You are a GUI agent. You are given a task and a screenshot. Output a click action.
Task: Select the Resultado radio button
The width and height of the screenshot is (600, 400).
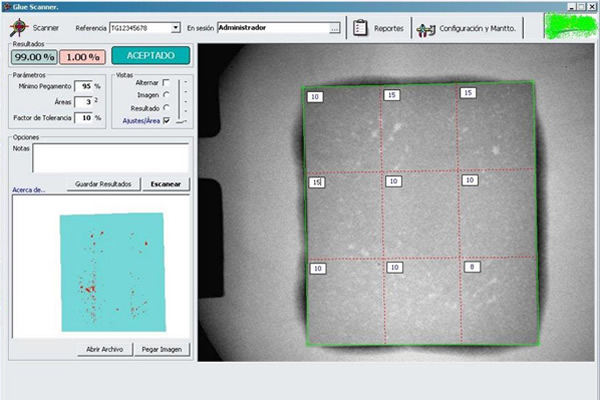(x=166, y=107)
